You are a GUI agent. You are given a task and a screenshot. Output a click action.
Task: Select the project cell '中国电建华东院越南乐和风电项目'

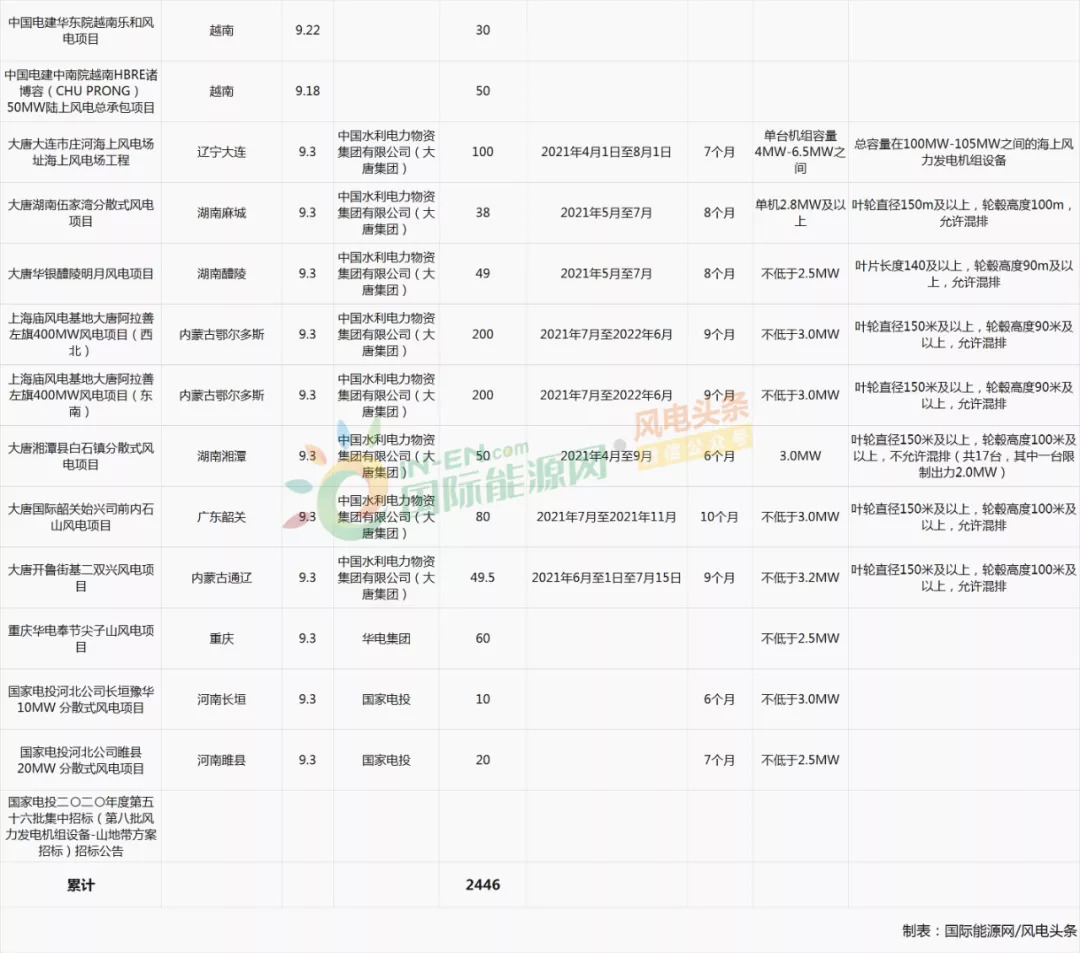(81, 30)
